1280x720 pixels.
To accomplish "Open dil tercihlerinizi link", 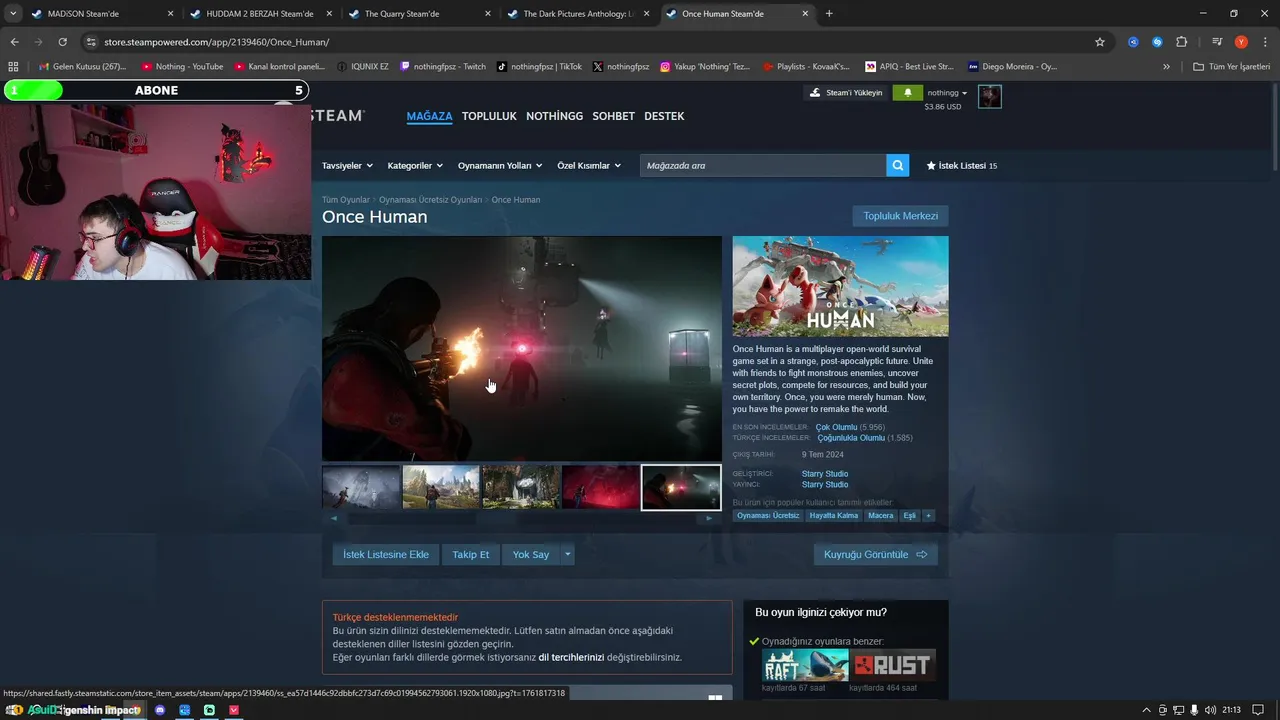I will (x=571, y=657).
